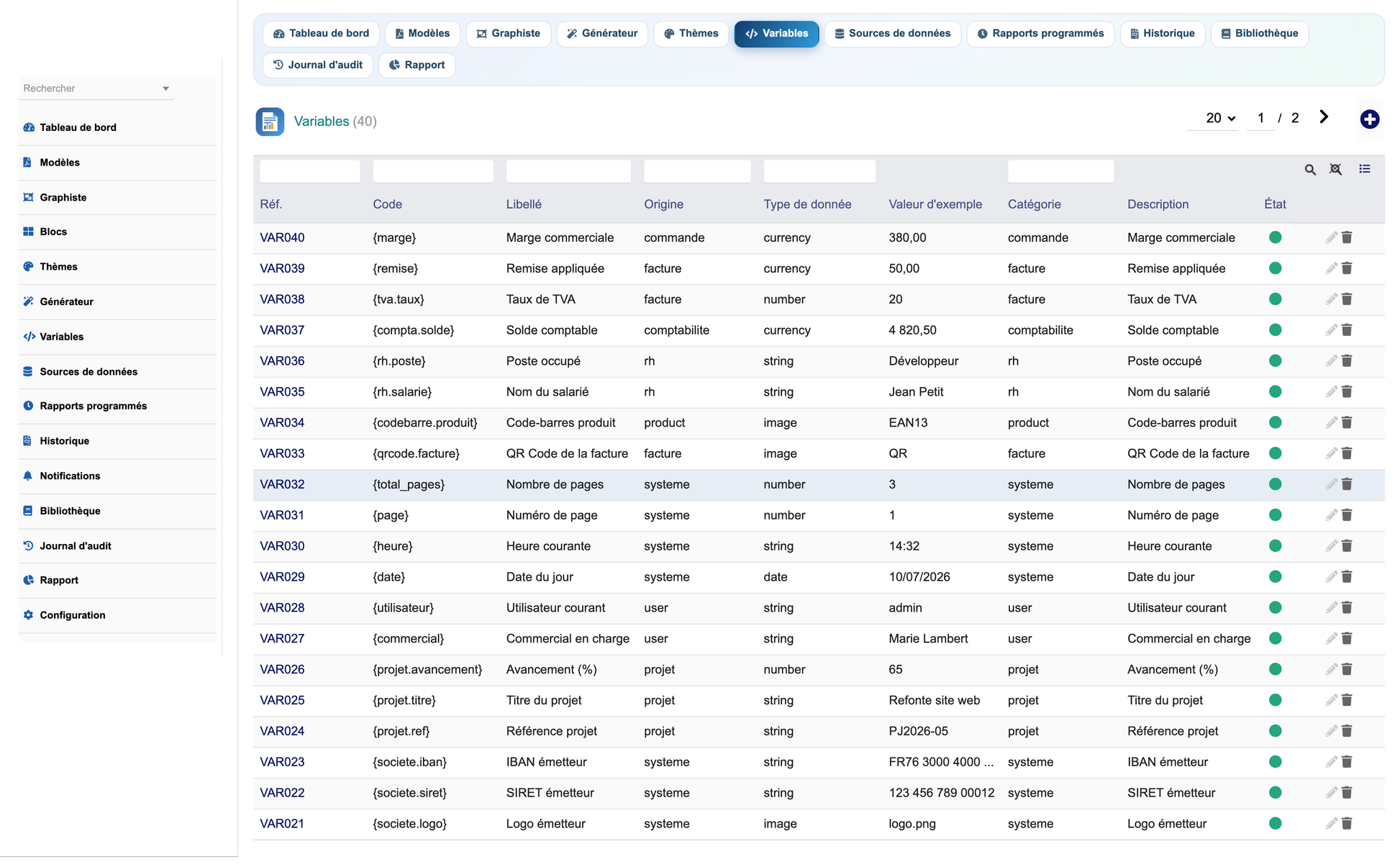
Task: Edit VAR039 Remise appliquée pencil icon
Action: pos(1331,268)
